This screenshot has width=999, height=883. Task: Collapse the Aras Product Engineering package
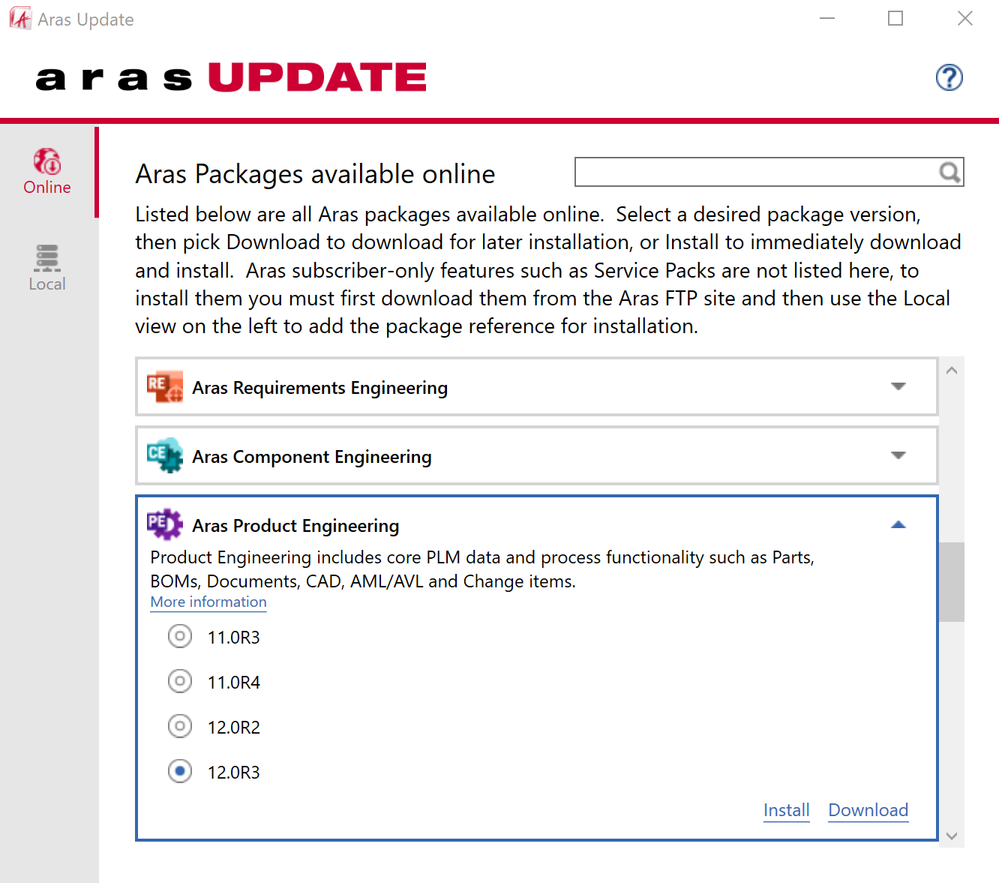898,525
